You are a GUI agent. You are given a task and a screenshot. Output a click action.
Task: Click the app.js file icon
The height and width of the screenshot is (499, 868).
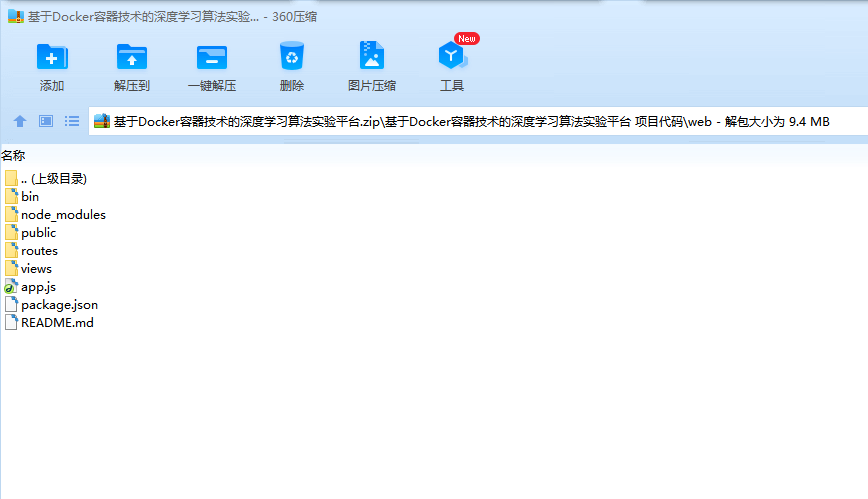click(11, 286)
